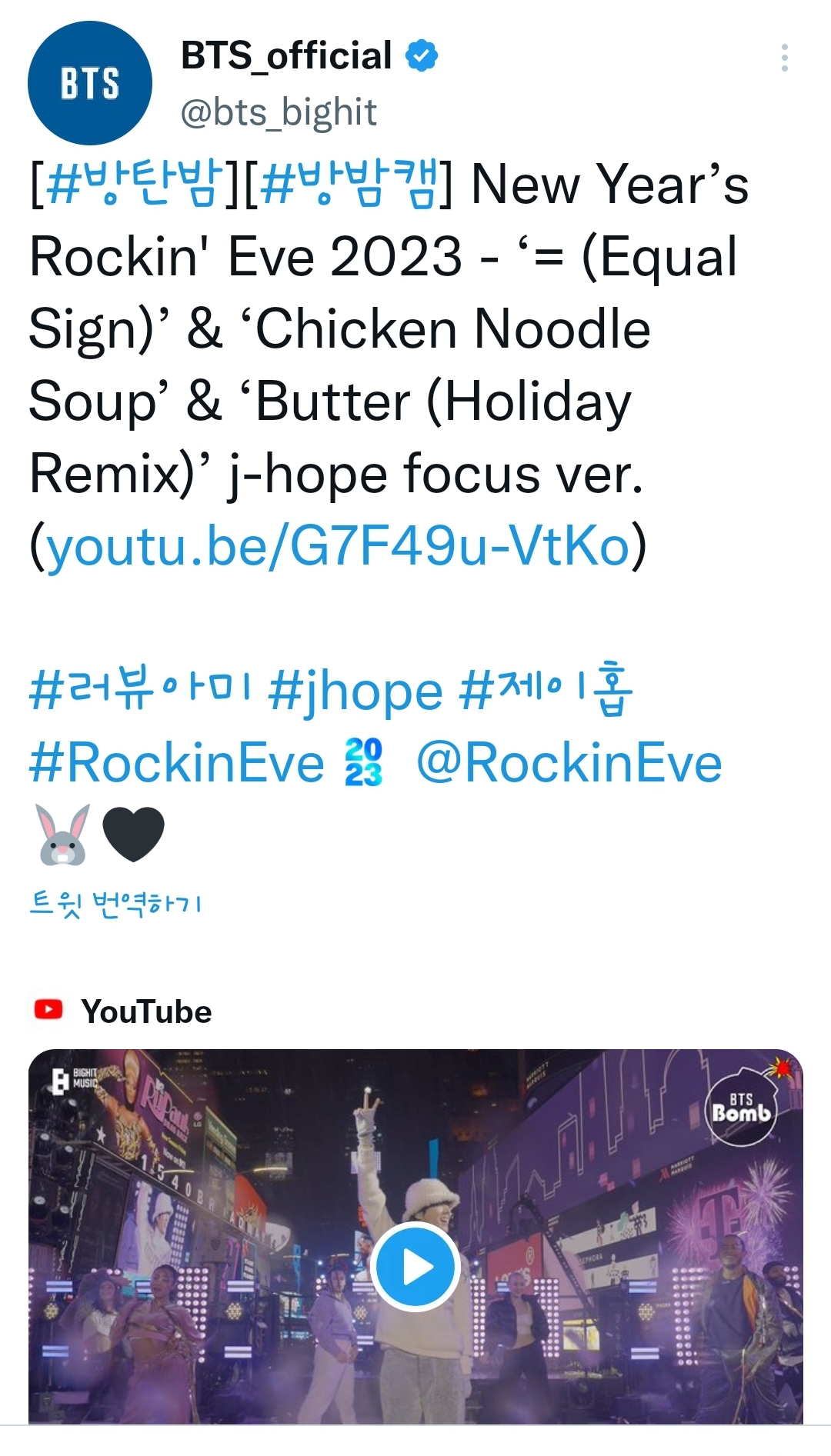Open the #RockinEve hashtag
Viewport: 831px width, 1456px height.
pyautogui.click(x=177, y=763)
